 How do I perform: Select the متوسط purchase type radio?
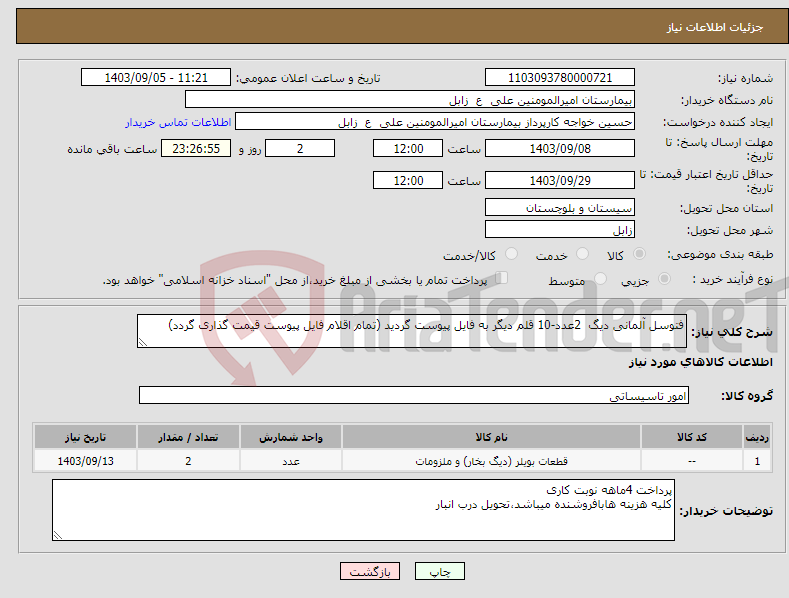click(x=600, y=278)
